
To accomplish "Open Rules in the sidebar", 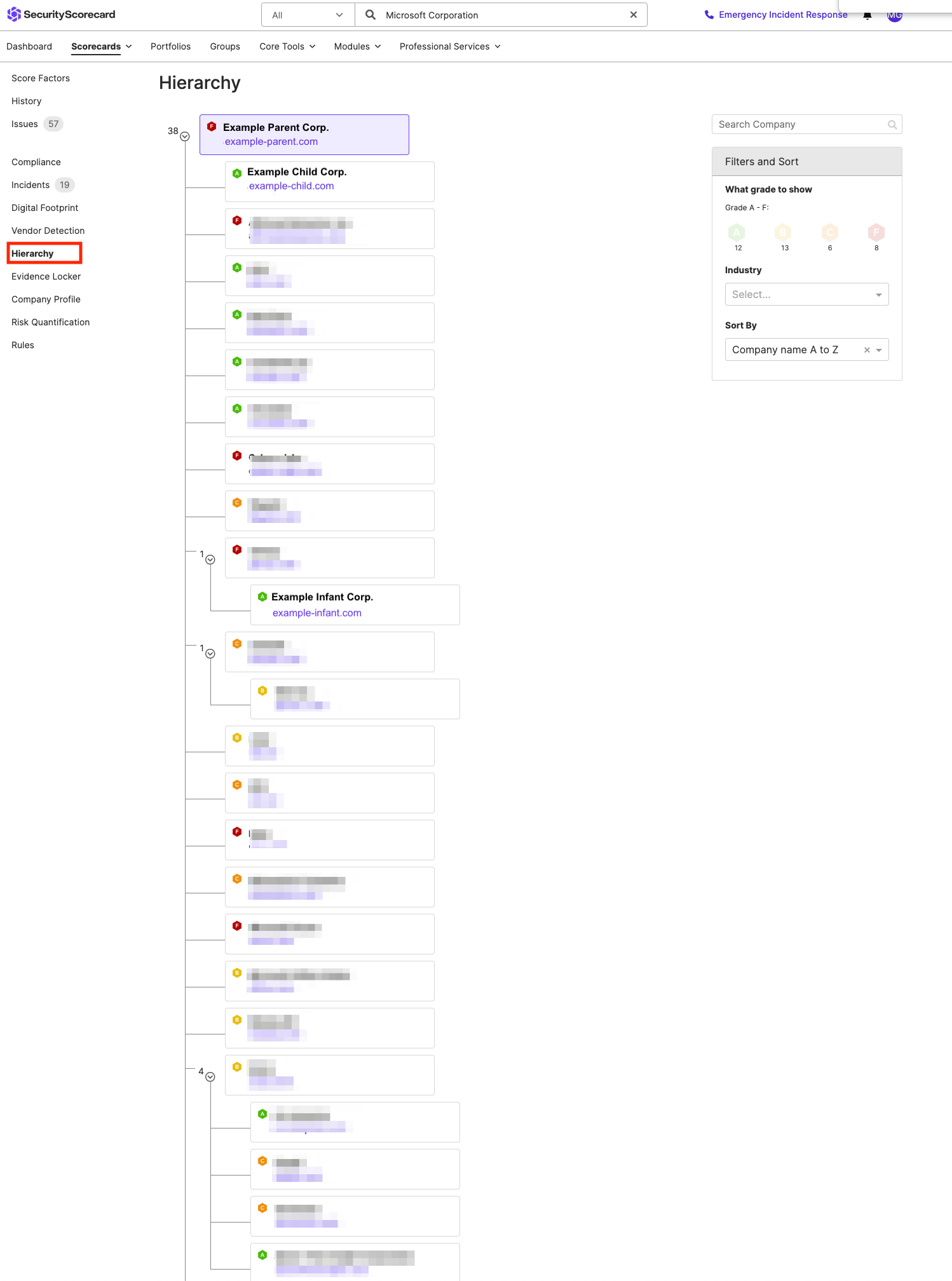I will pyautogui.click(x=23, y=345).
